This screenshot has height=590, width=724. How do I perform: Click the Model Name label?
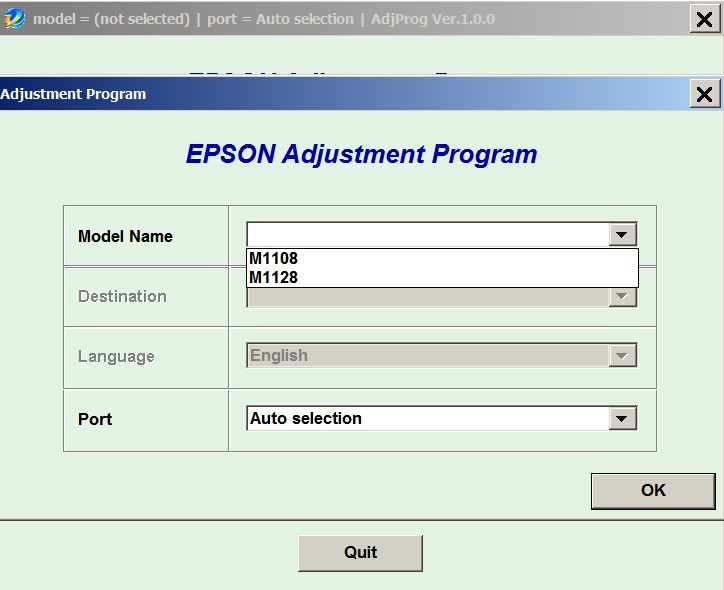pos(125,236)
